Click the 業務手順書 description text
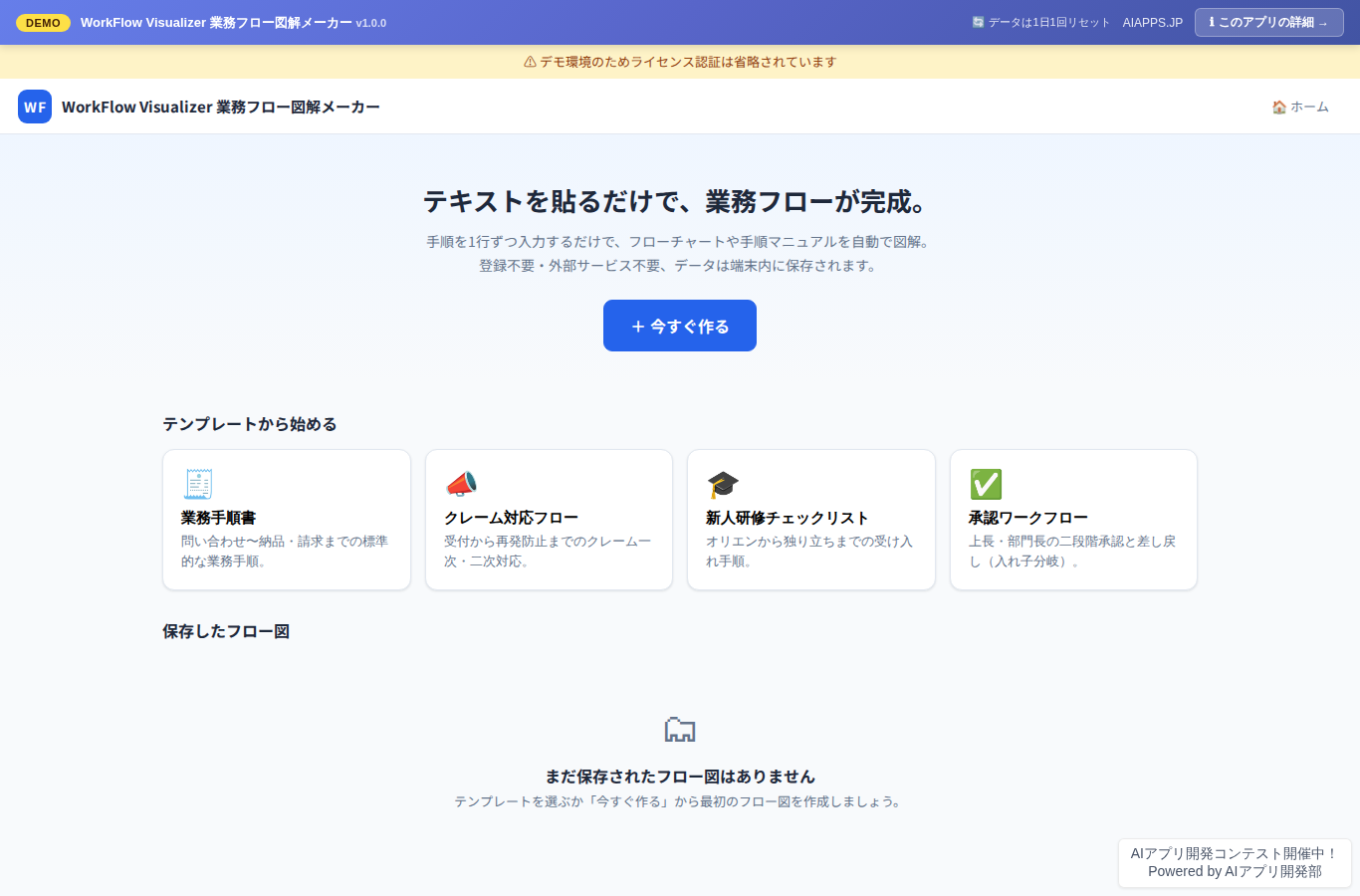 [x=285, y=552]
